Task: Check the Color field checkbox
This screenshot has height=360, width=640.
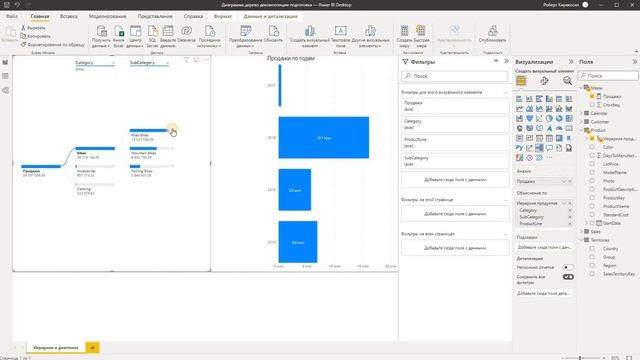Action: [592, 147]
